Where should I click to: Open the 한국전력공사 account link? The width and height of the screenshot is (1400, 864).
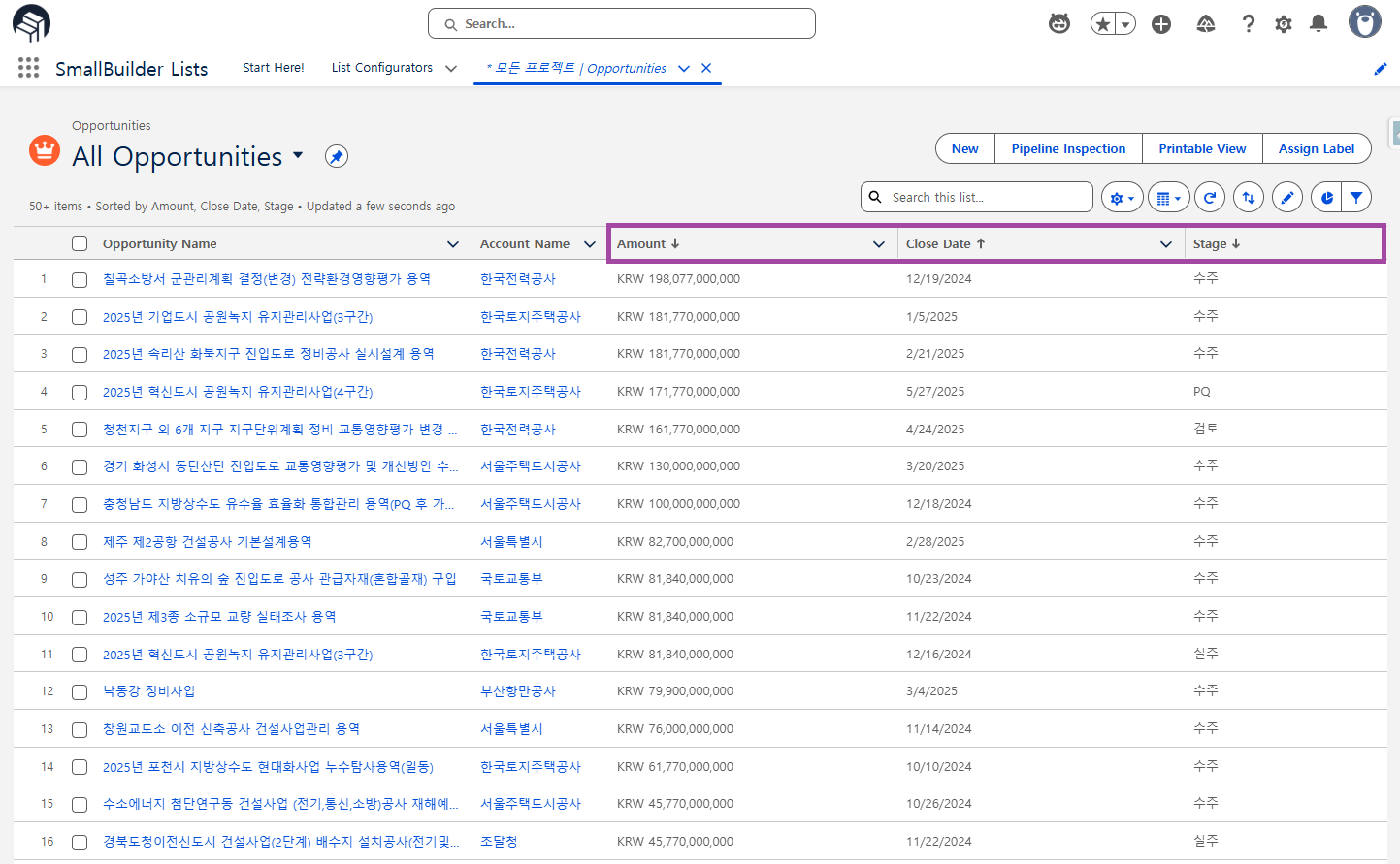point(516,278)
